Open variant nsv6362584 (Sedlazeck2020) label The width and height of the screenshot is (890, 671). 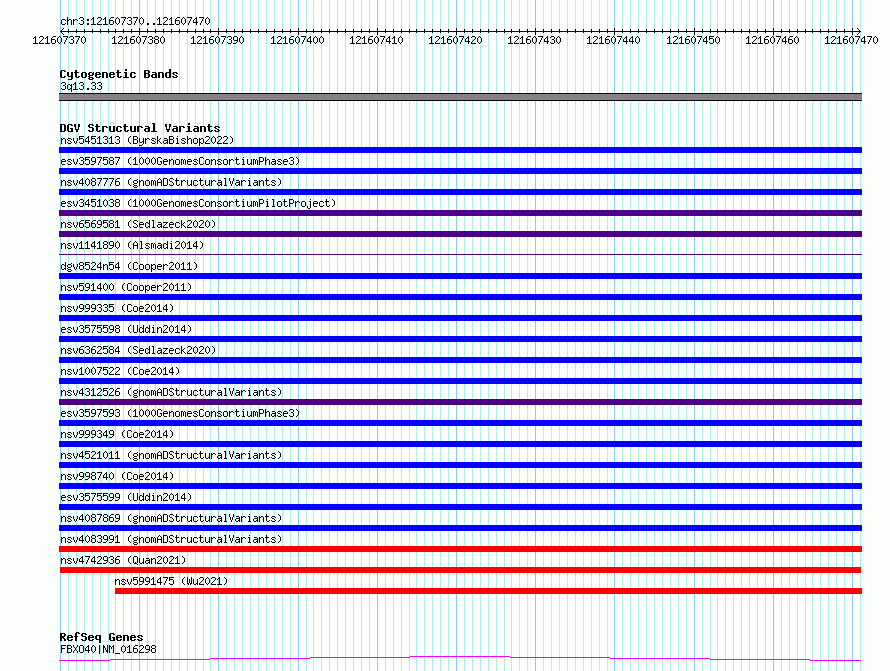pyautogui.click(x=138, y=350)
